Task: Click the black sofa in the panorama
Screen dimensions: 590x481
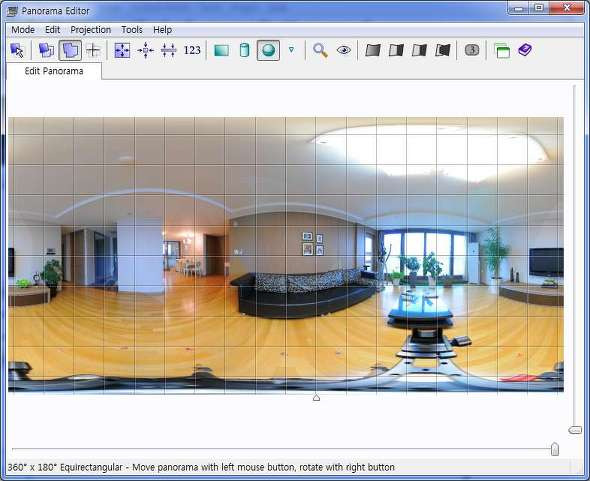Action: click(306, 293)
